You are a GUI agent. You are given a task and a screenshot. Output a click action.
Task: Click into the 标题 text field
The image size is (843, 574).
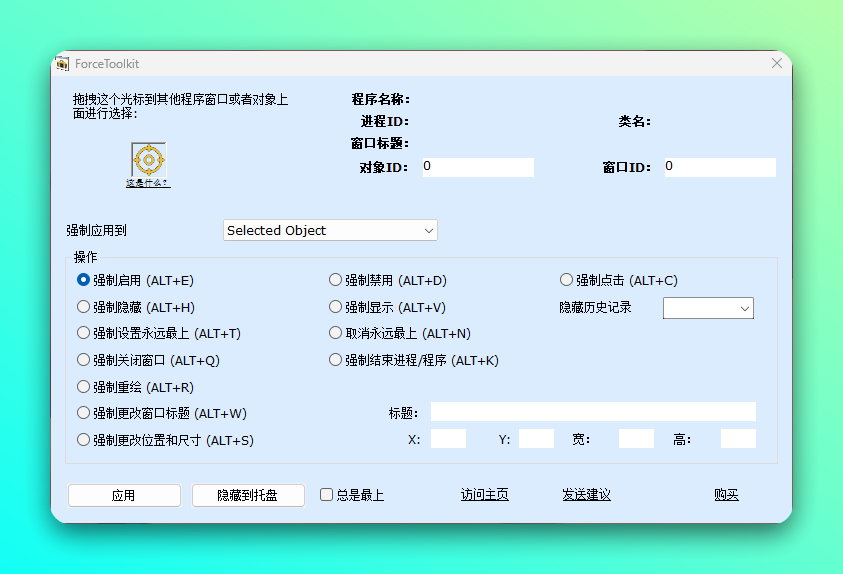[x=593, y=412]
